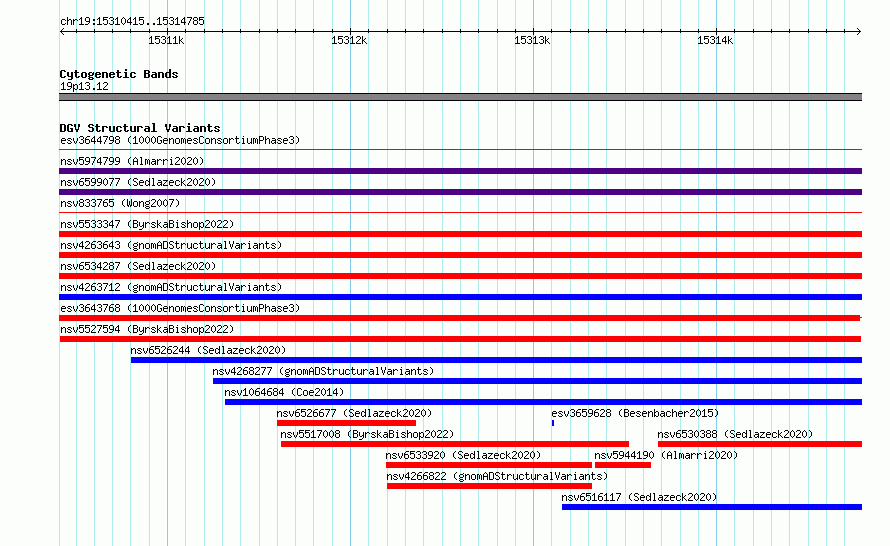Click the red bar under nsv4266822

(489, 486)
